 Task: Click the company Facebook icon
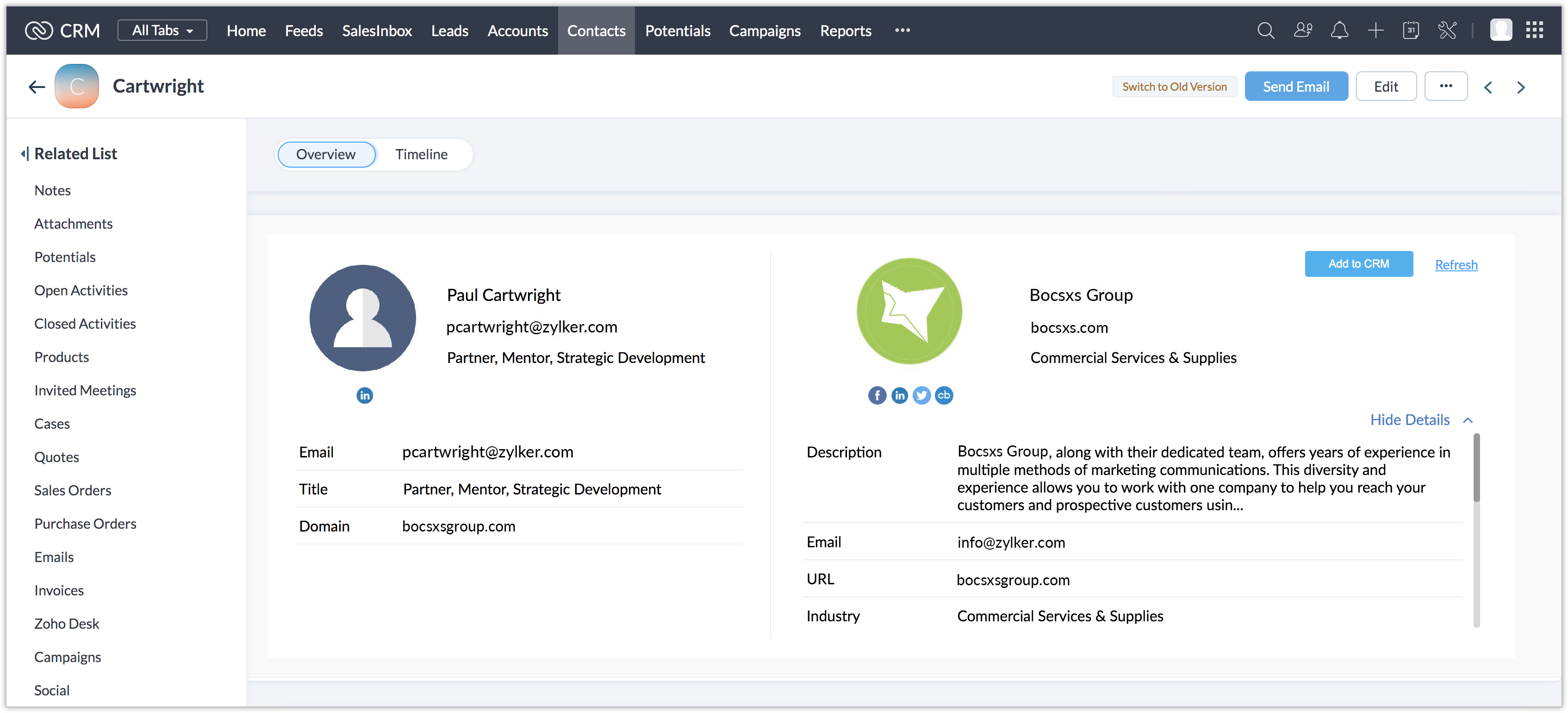click(877, 396)
